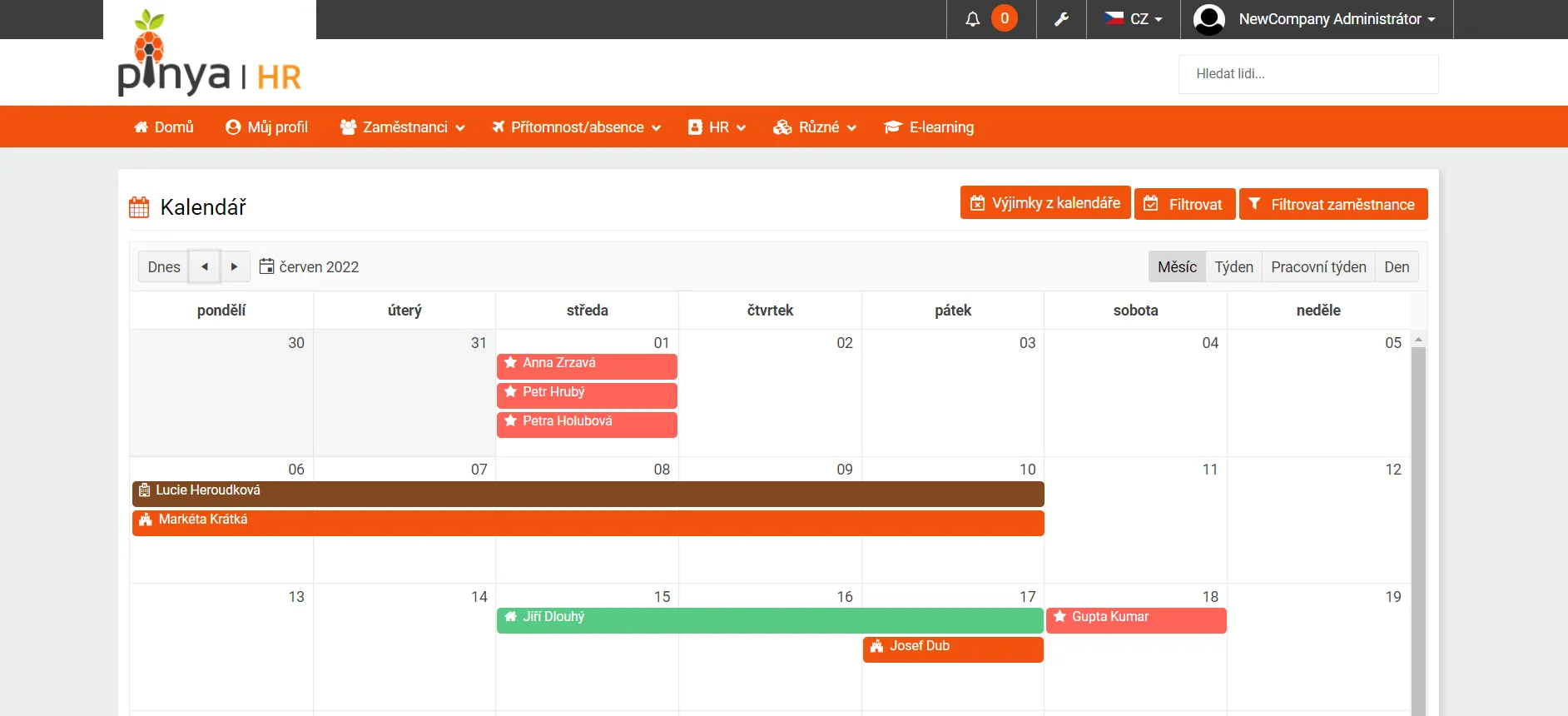
Task: Go to previous month arrow
Action: click(x=205, y=266)
